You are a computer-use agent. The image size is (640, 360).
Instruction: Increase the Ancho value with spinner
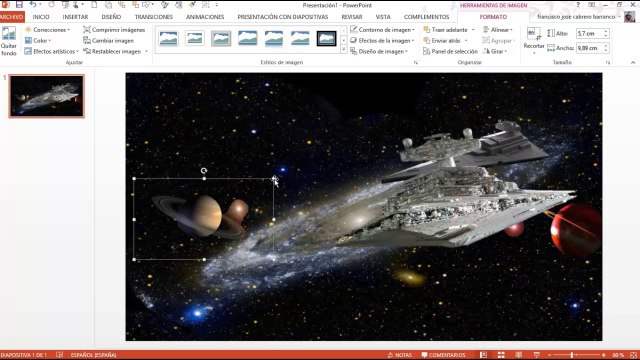[606, 46]
